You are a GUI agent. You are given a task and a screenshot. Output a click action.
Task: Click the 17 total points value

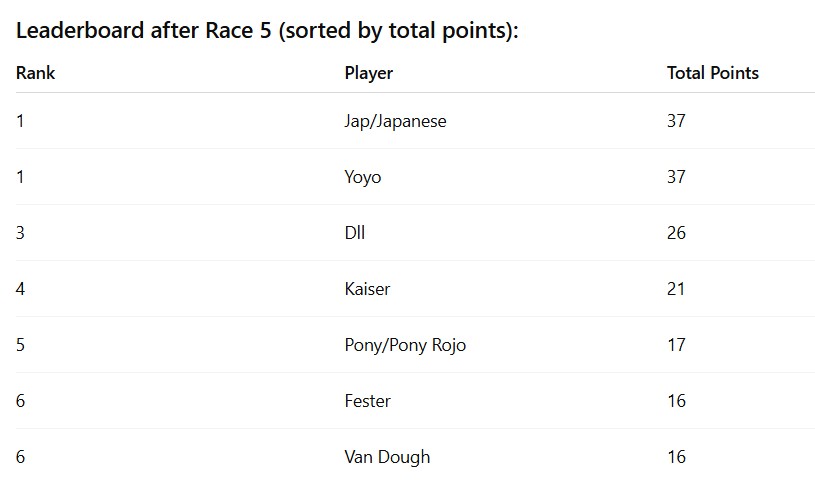point(676,345)
